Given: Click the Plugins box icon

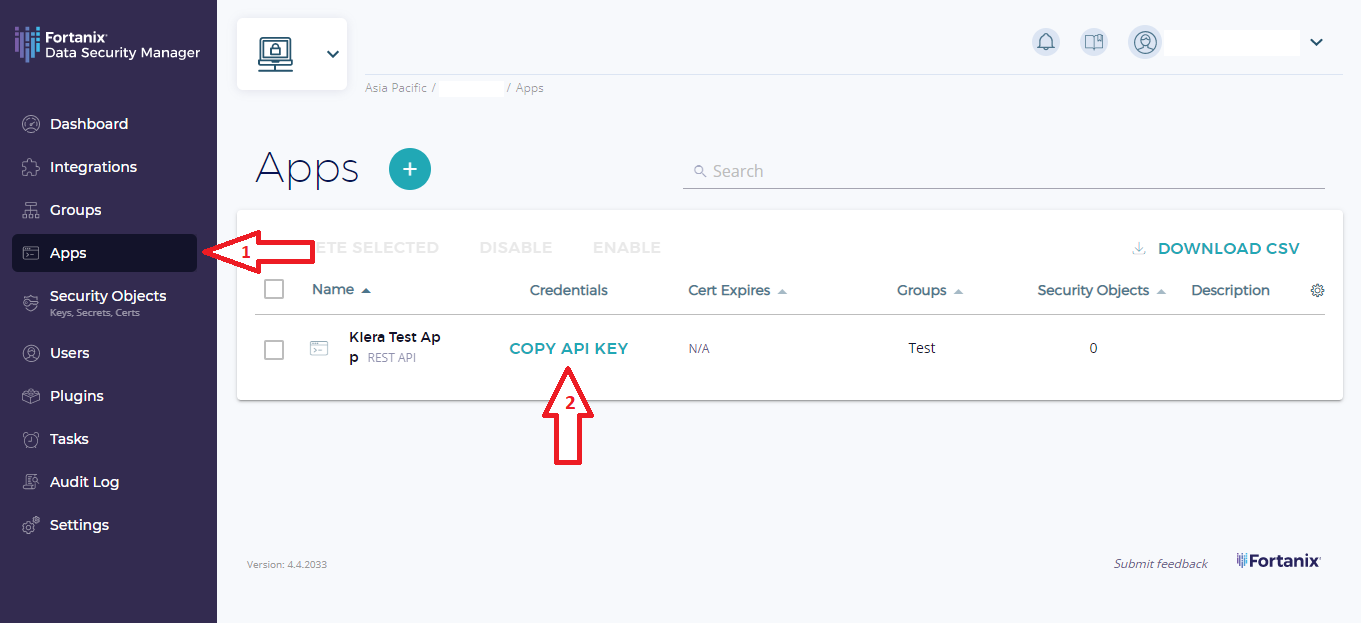Looking at the screenshot, I should 31,396.
